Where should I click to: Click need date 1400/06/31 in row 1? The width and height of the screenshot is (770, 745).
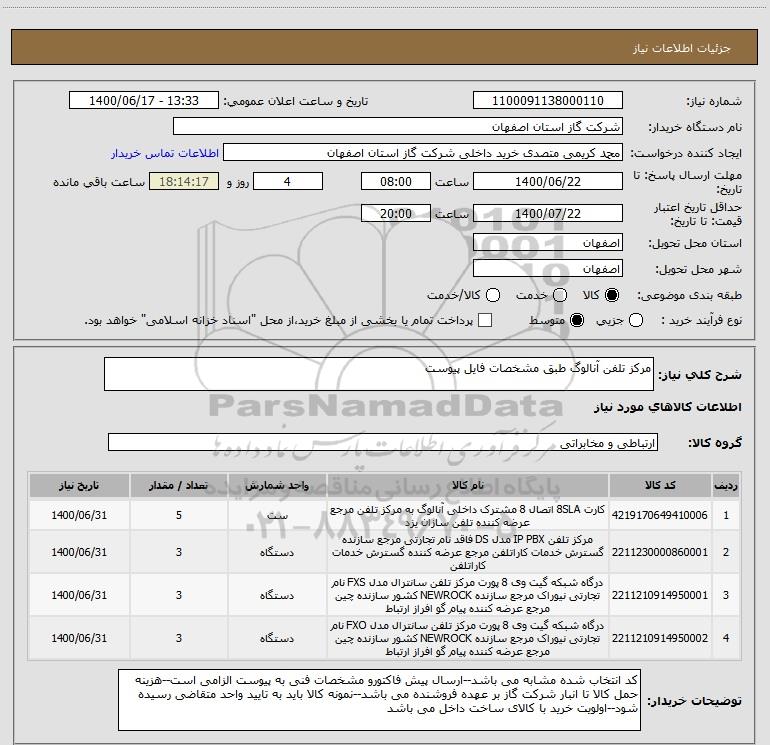tap(79, 515)
